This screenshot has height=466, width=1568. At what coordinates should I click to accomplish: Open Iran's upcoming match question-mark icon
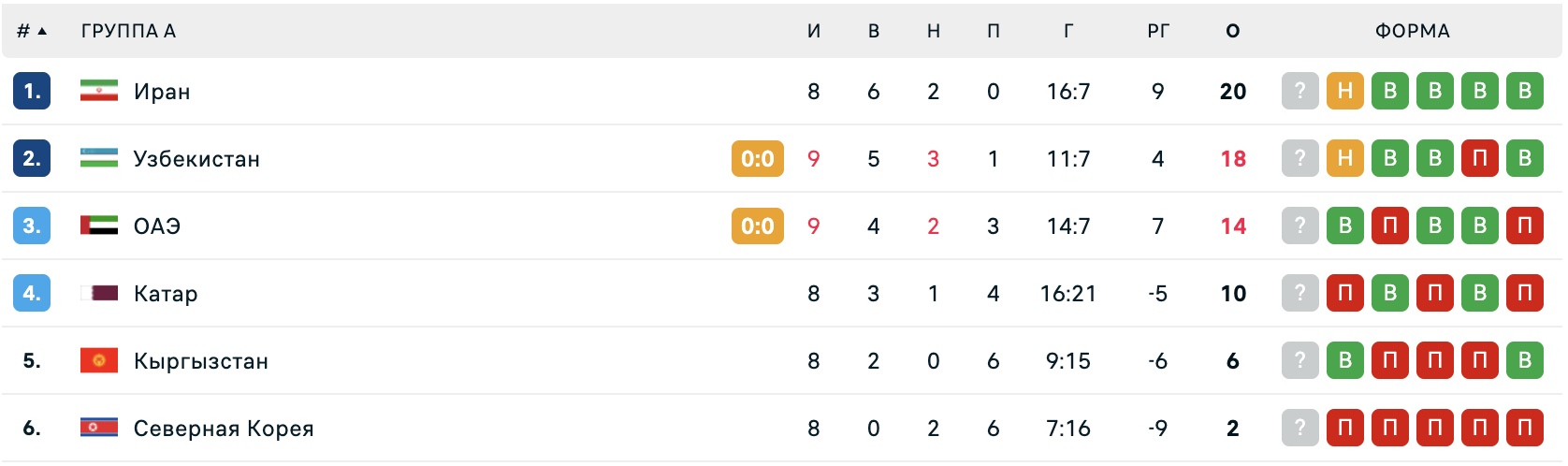(1299, 91)
